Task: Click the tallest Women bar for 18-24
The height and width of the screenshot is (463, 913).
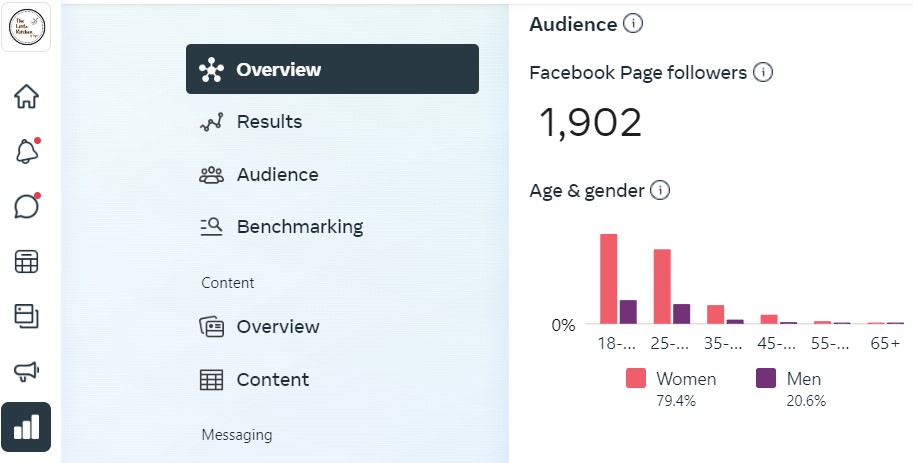Action: 608,278
